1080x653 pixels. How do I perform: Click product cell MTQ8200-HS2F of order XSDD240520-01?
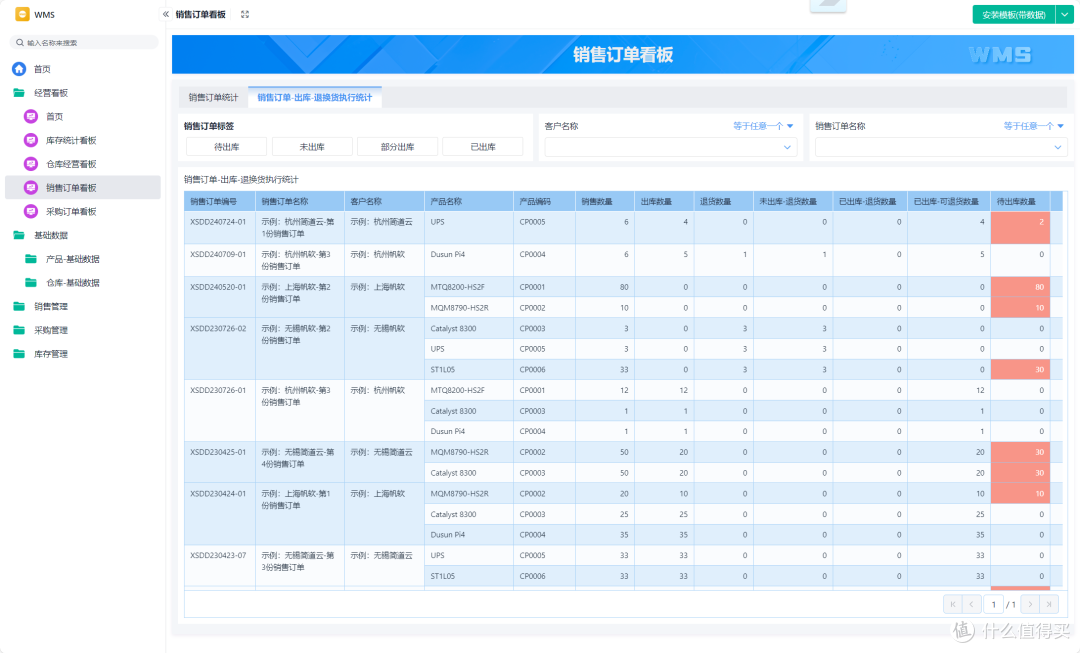pos(468,287)
